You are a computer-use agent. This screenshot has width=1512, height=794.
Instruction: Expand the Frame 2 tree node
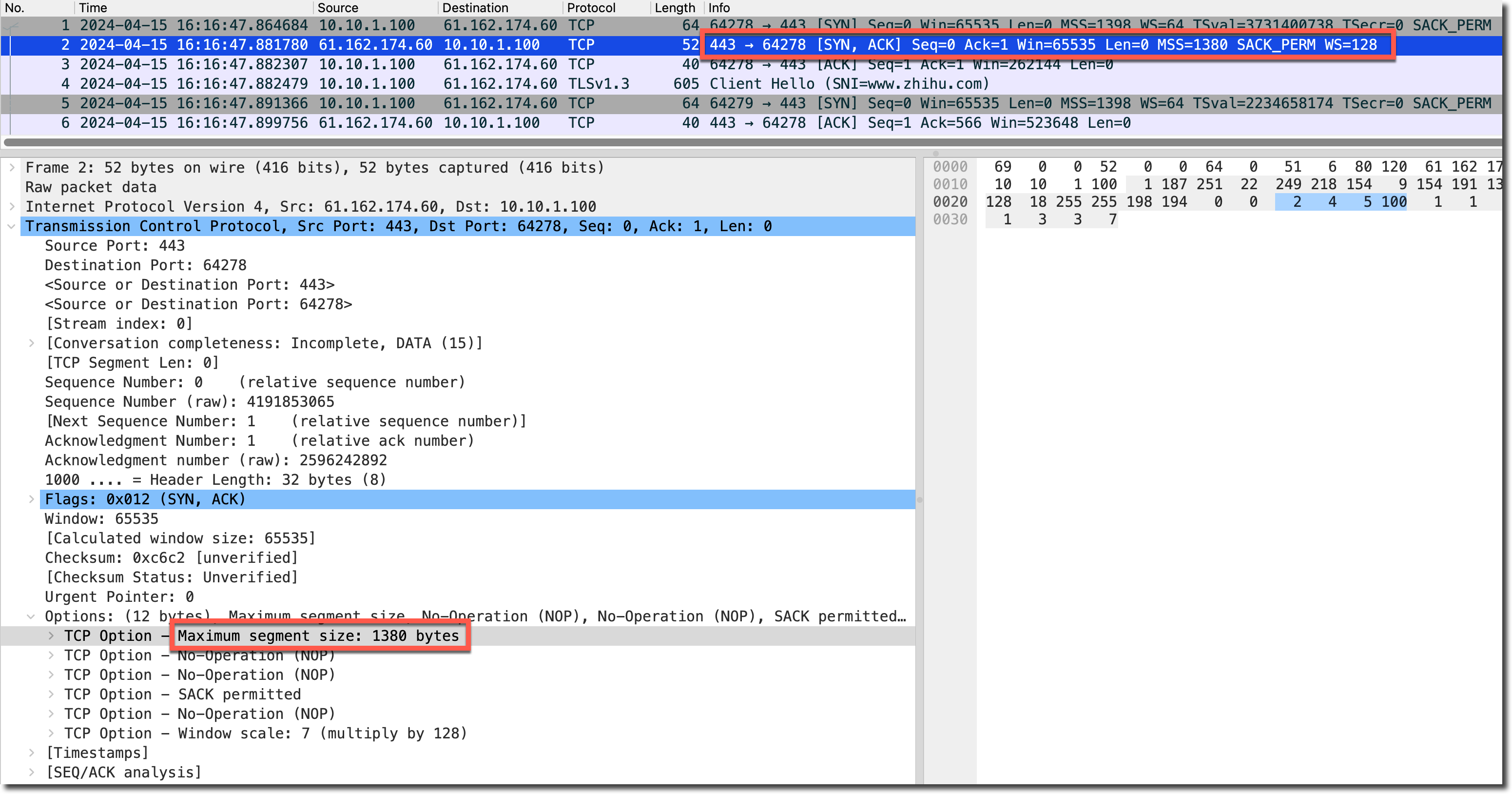[12, 168]
